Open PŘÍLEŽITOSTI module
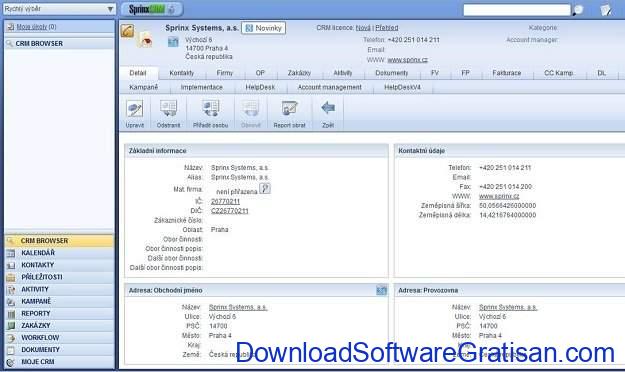 (59, 277)
